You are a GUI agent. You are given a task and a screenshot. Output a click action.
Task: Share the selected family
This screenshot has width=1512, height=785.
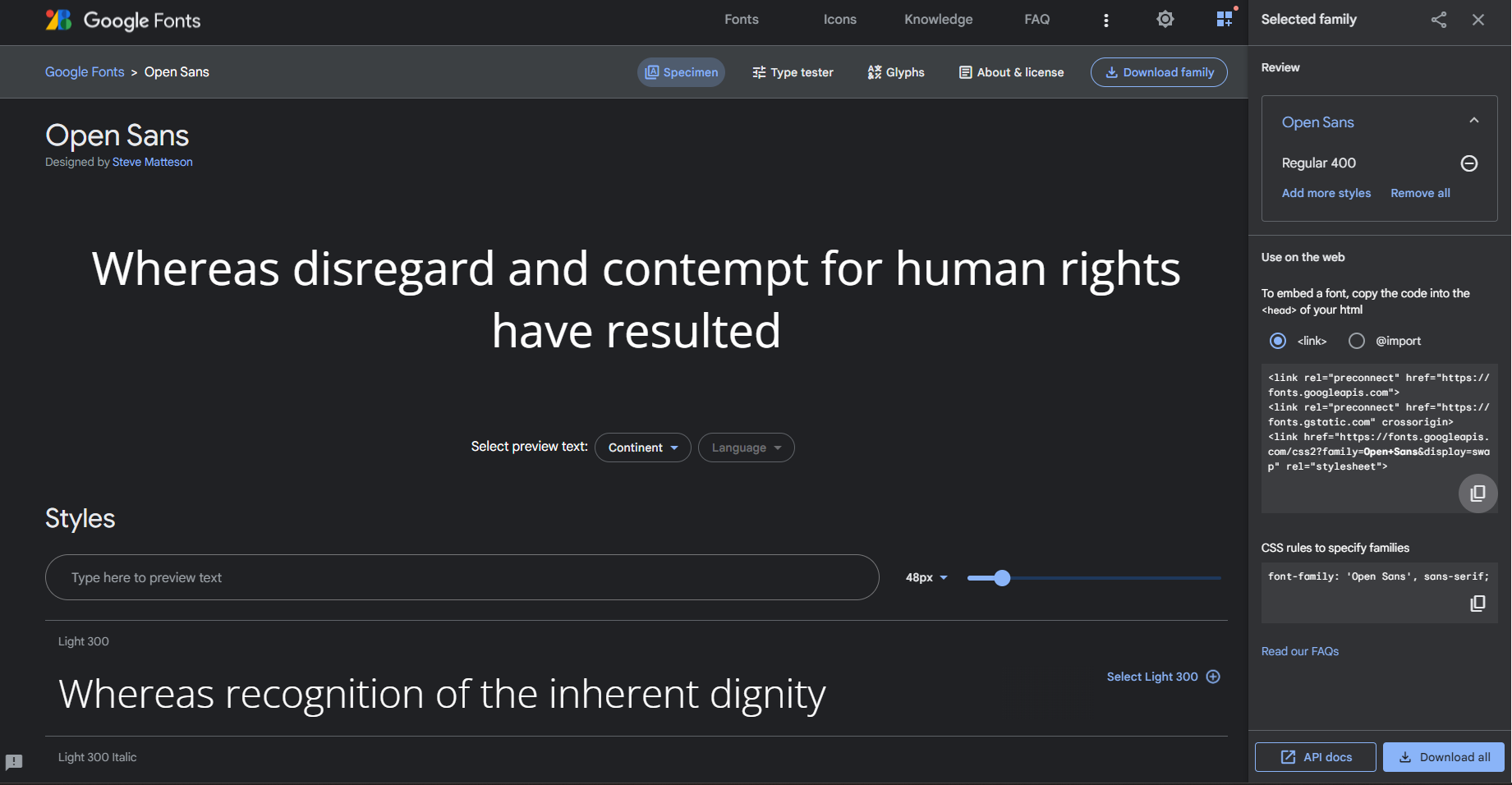pos(1439,20)
